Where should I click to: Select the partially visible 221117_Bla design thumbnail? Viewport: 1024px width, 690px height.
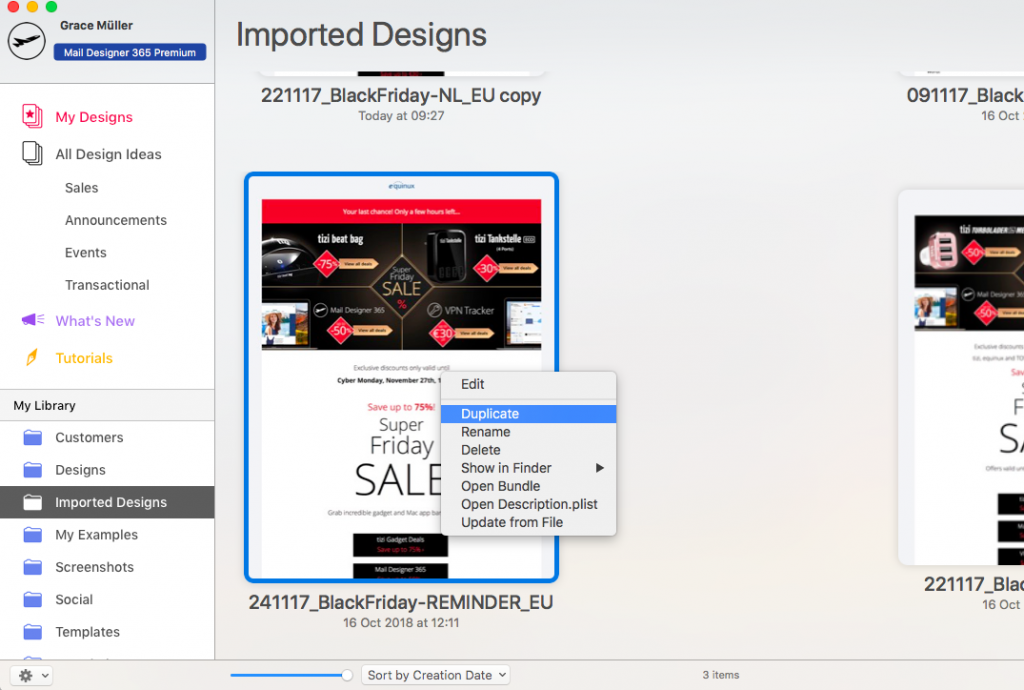click(x=961, y=377)
